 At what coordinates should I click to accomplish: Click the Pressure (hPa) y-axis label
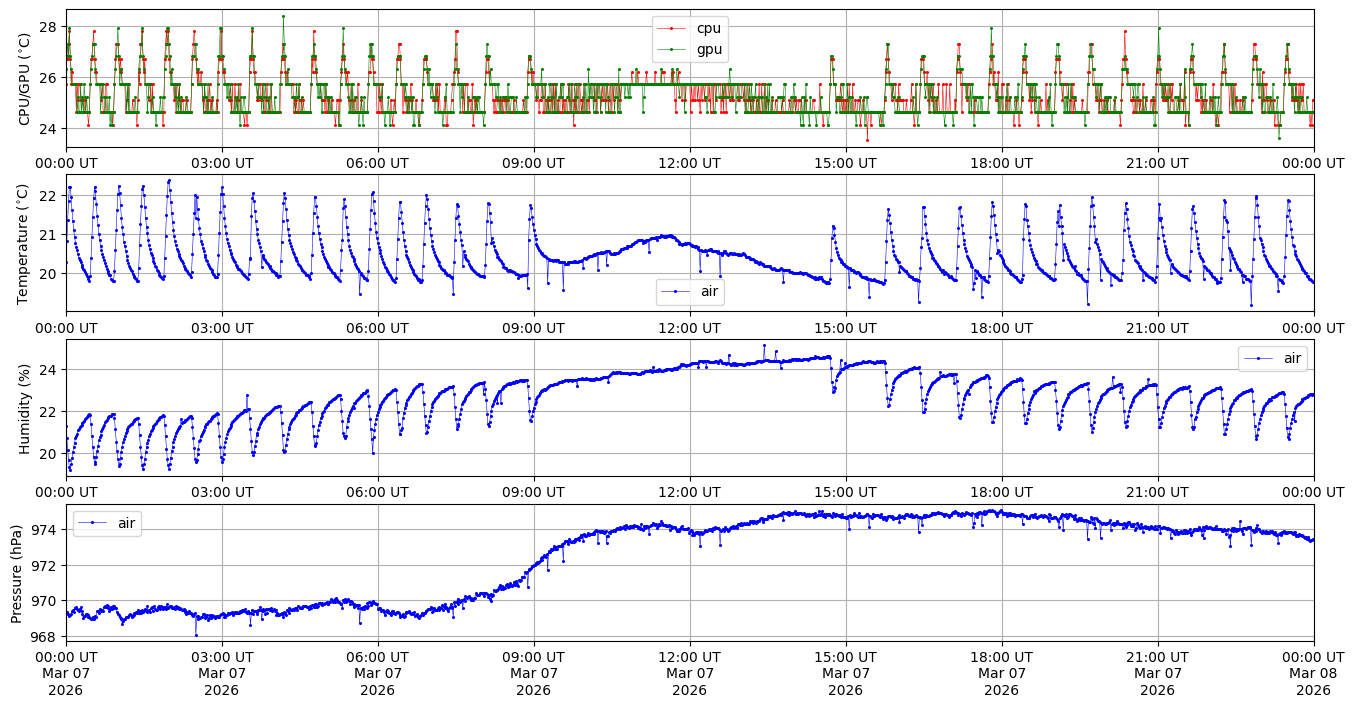tap(17, 572)
